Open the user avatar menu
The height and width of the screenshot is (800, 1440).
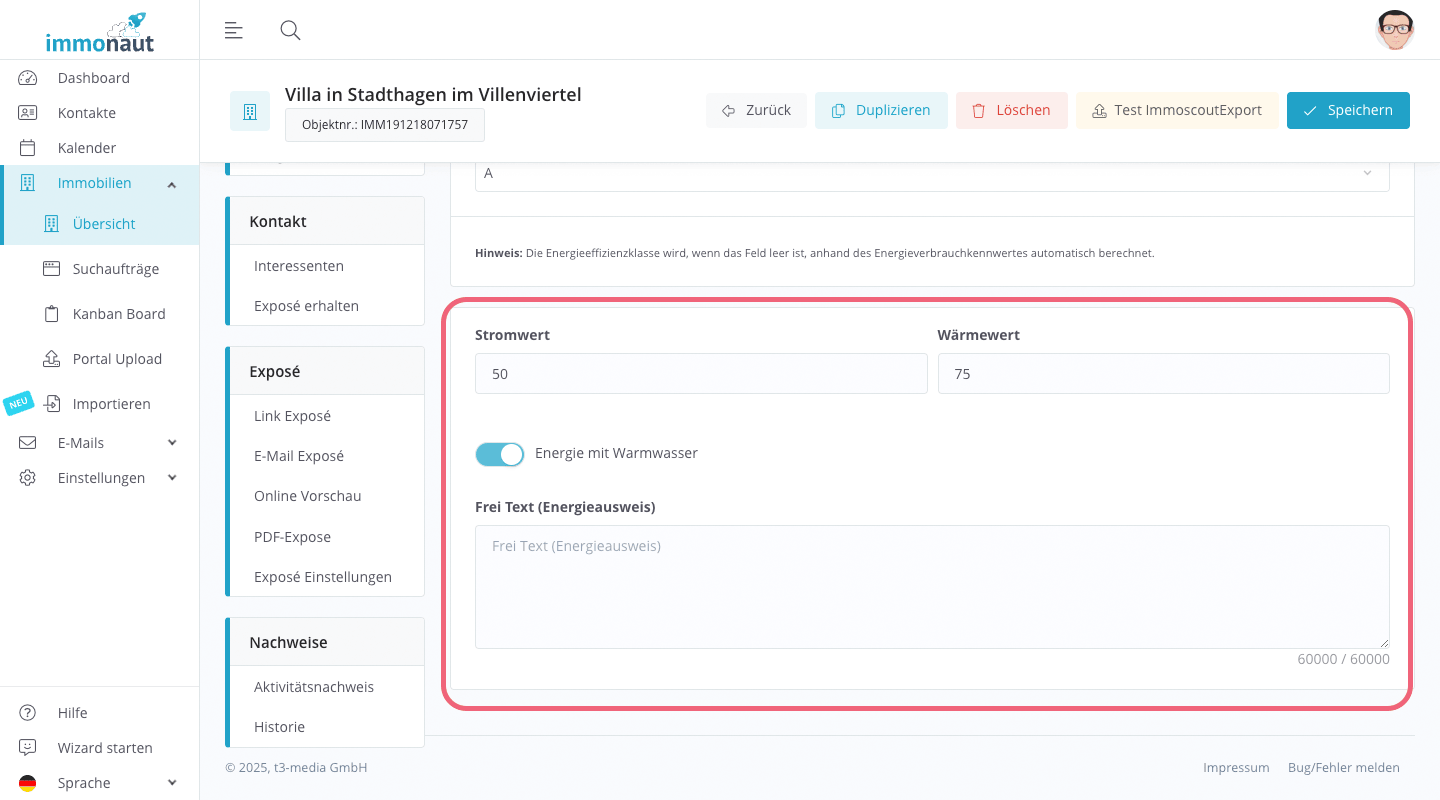pos(1394,30)
